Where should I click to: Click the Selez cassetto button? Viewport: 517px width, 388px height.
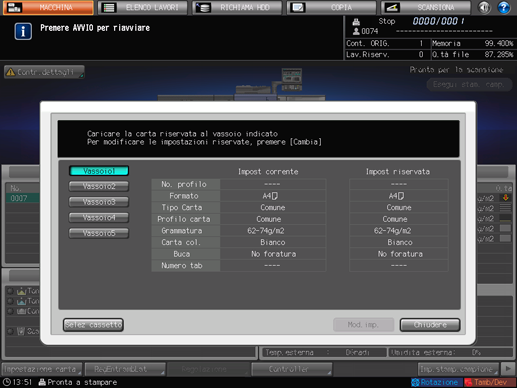(93, 325)
